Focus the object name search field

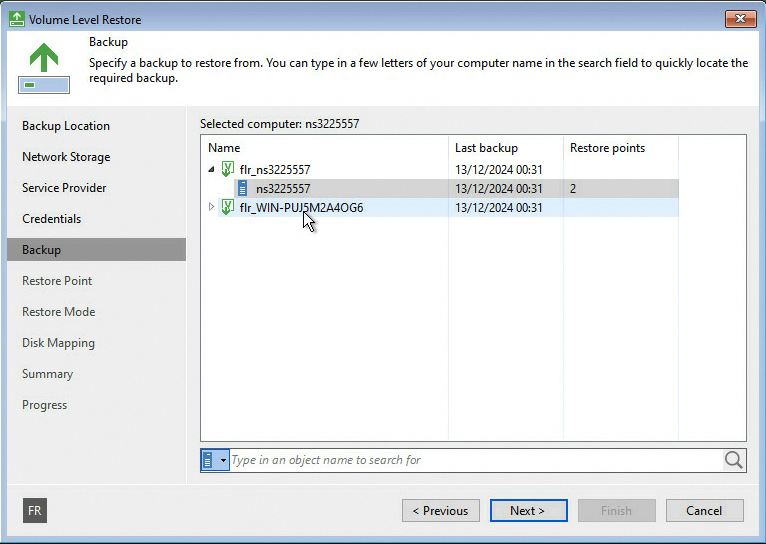click(x=475, y=460)
